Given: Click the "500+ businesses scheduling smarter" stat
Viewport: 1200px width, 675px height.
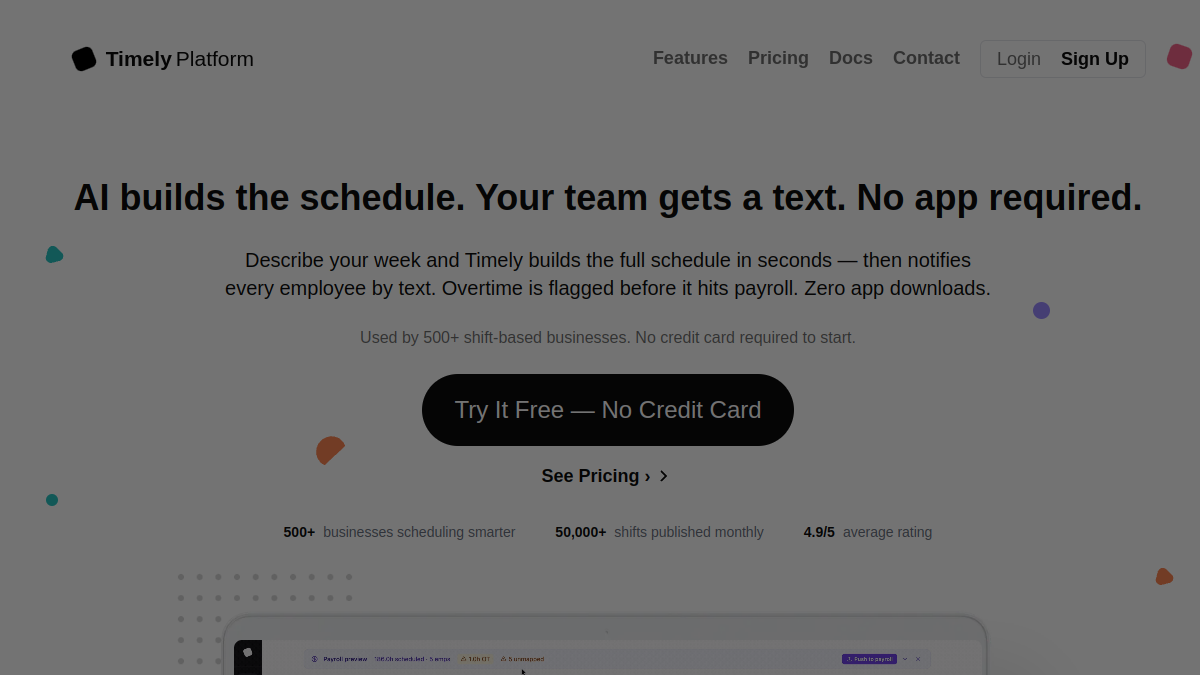Looking at the screenshot, I should click(x=400, y=532).
